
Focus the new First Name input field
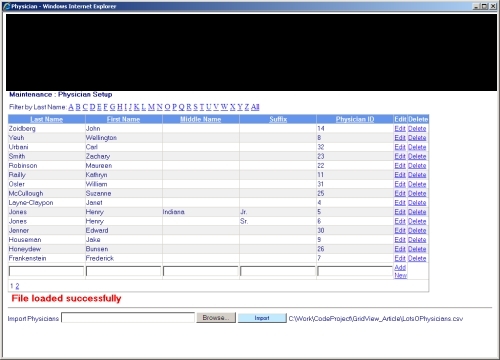click(123, 271)
